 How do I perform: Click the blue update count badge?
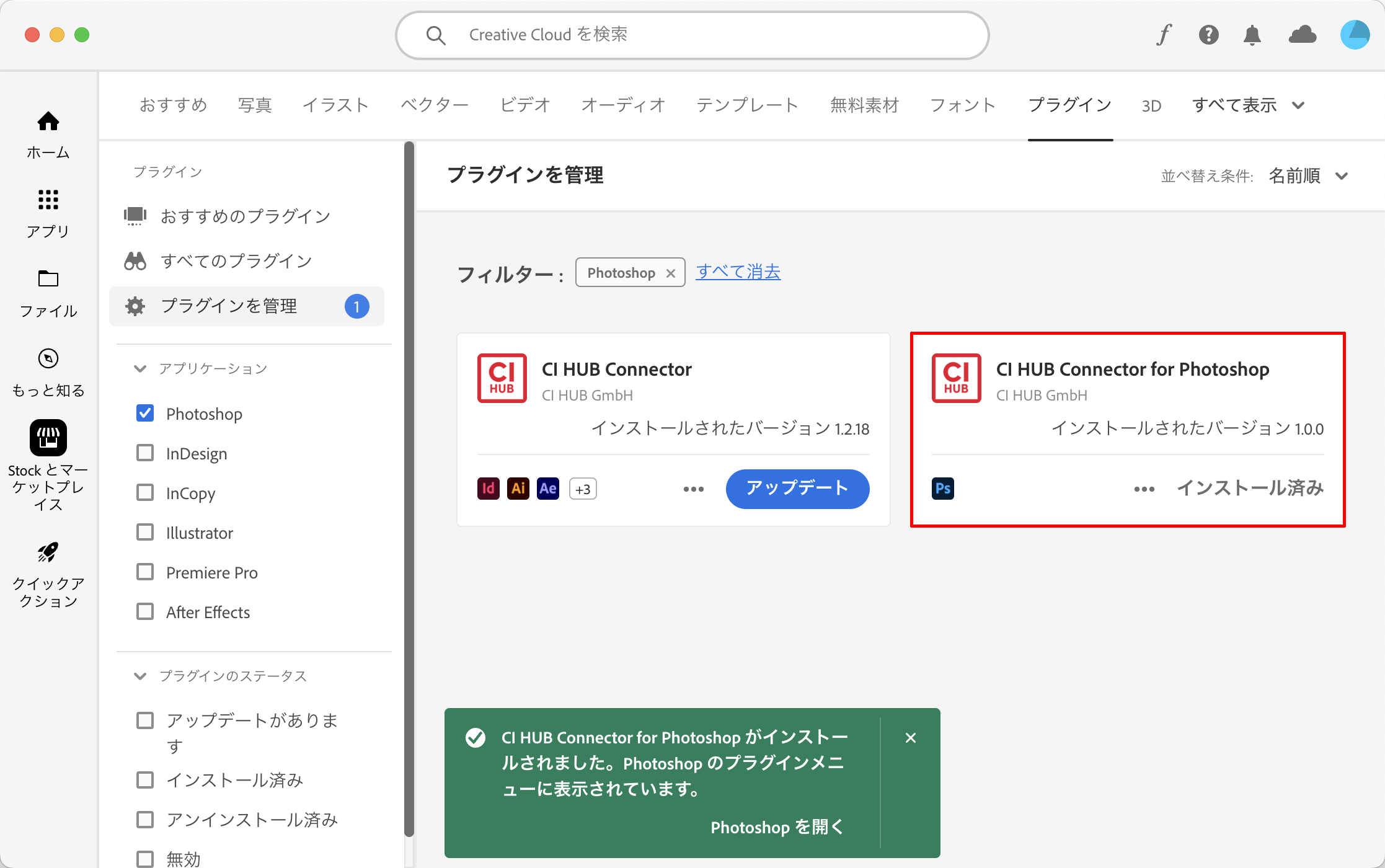point(357,306)
